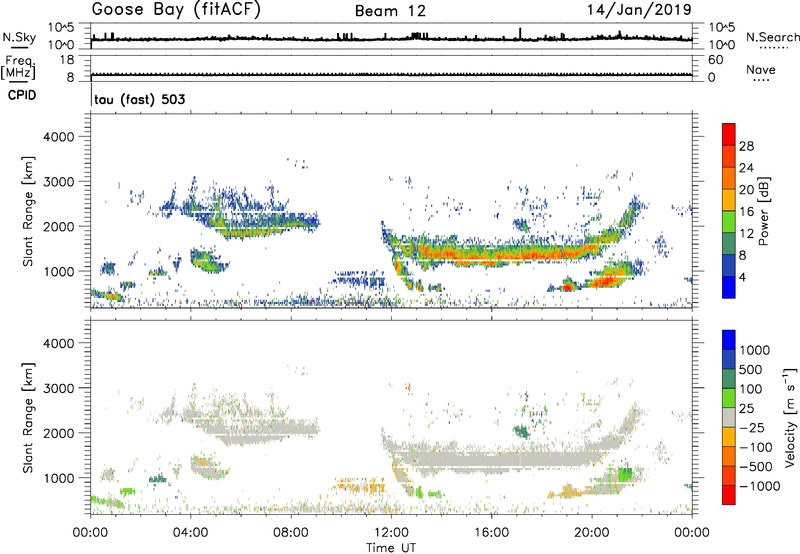The width and height of the screenshot is (800, 554).
Task: Pick the bright blue bottom Power bar segment
Action: click(729, 287)
